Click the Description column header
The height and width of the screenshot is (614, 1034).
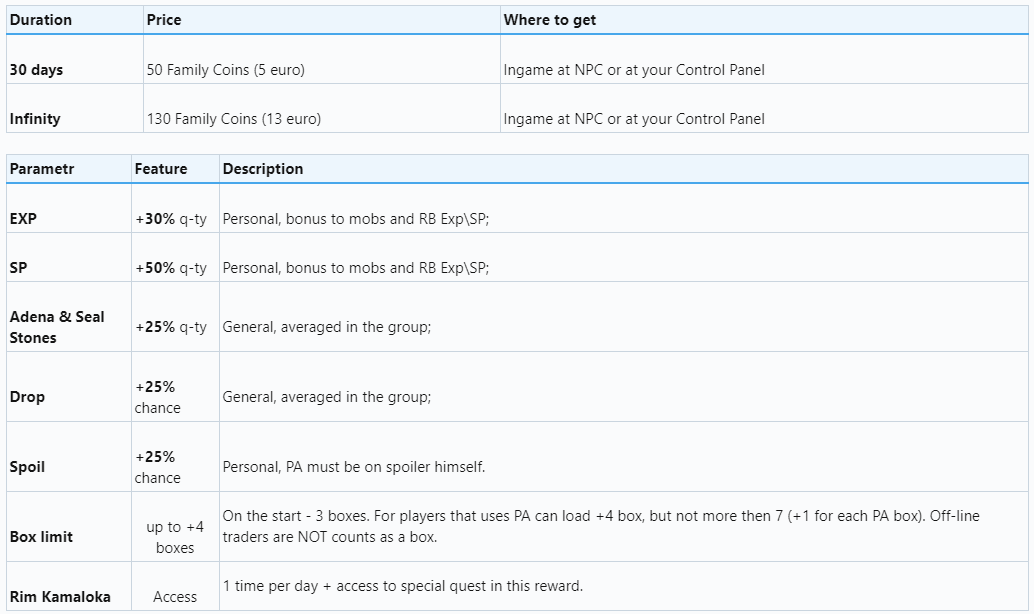tap(263, 169)
